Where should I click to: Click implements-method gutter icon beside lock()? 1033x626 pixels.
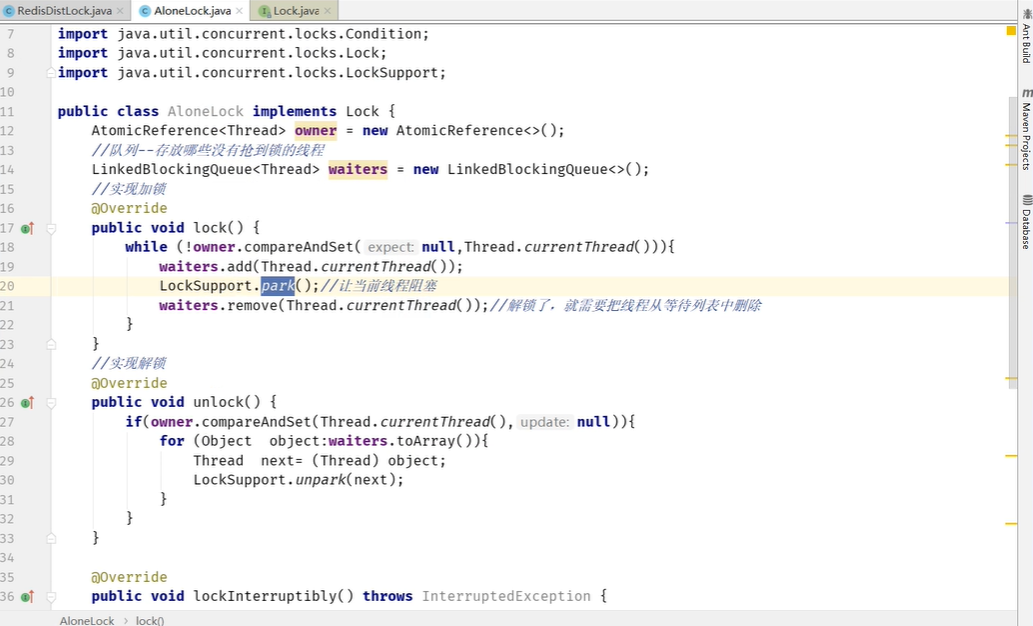coord(27,229)
